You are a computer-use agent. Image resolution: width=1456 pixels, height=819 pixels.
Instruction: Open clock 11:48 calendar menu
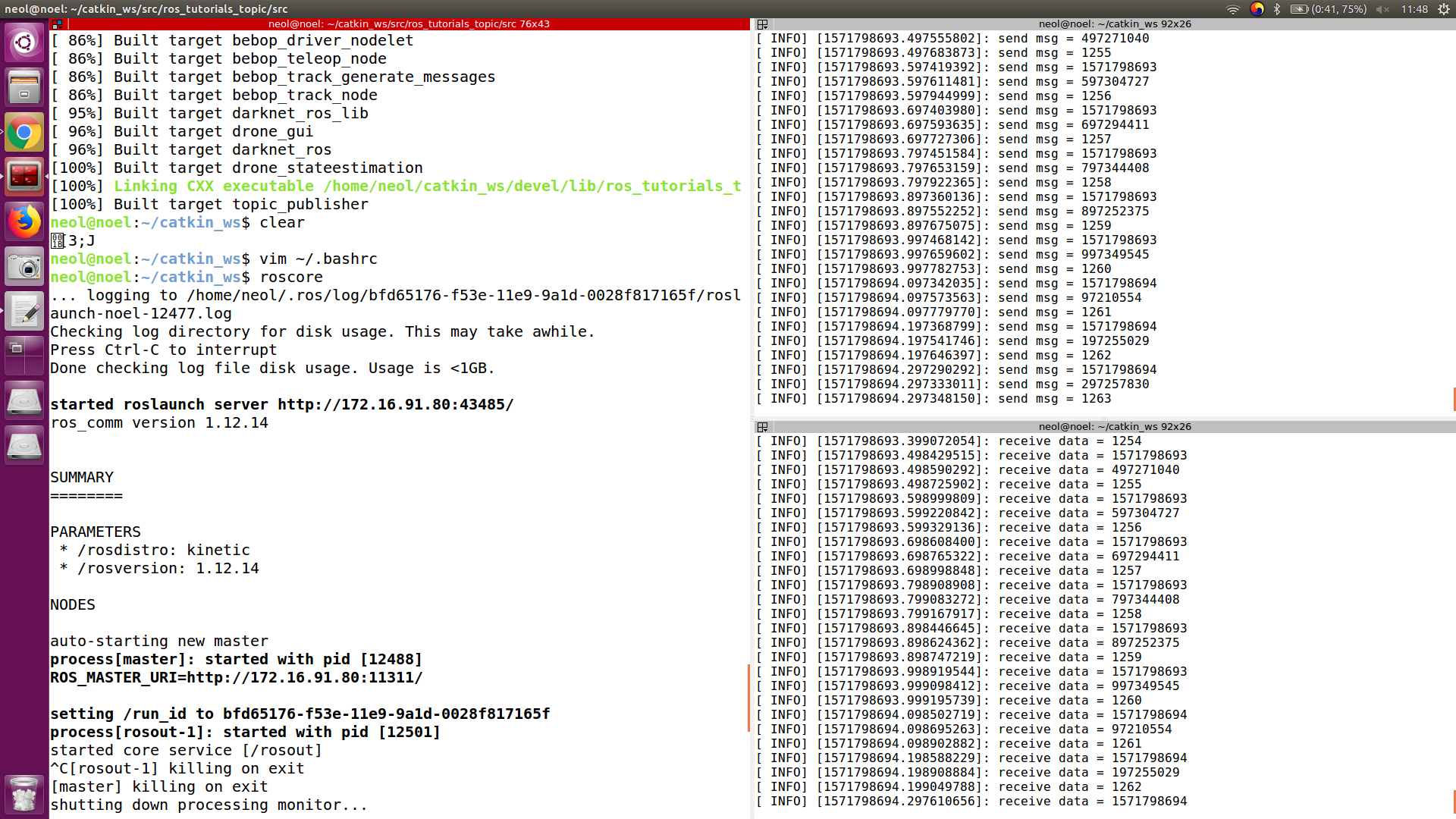[x=1414, y=9]
